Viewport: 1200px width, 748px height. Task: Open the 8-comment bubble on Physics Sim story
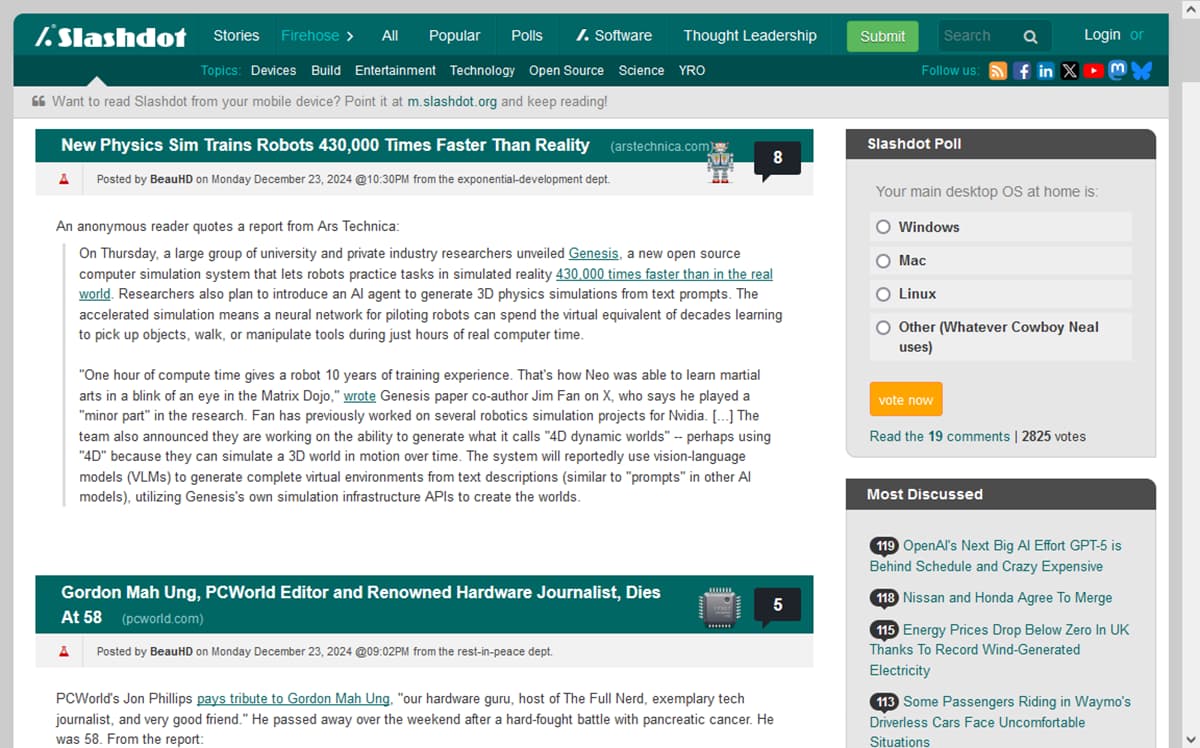(777, 159)
